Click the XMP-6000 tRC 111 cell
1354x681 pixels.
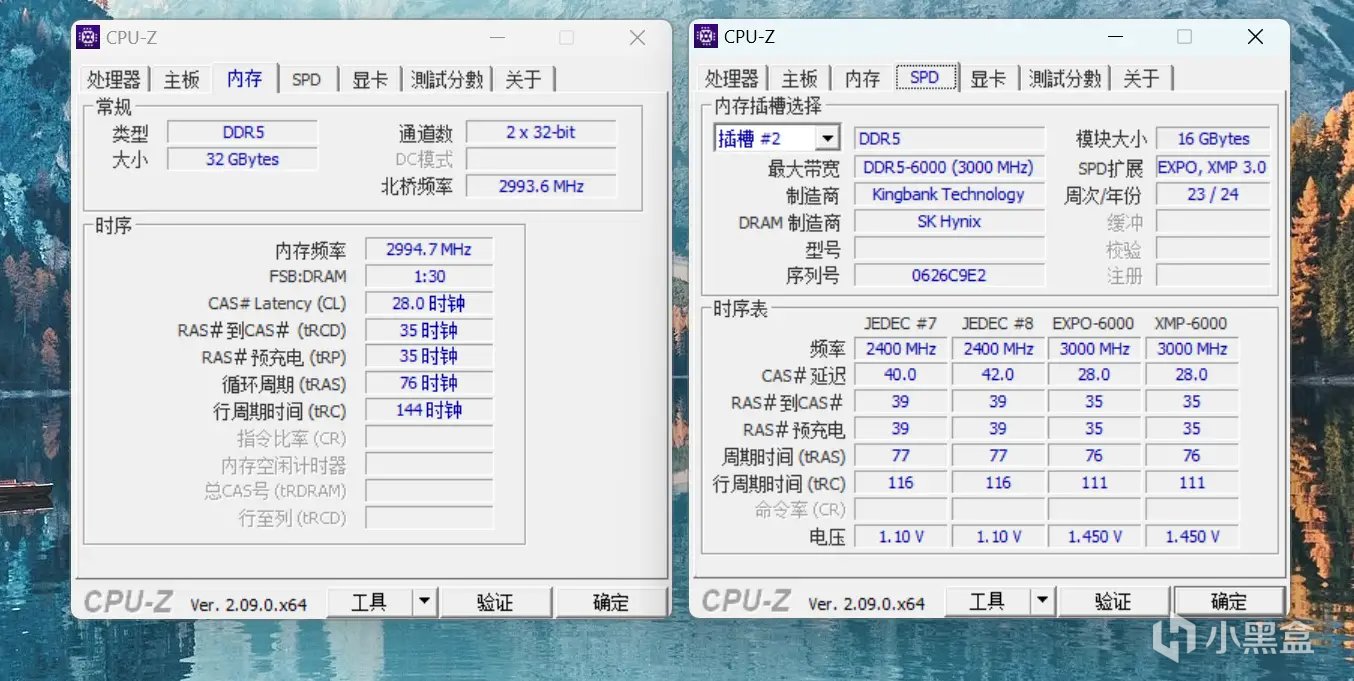[1191, 483]
